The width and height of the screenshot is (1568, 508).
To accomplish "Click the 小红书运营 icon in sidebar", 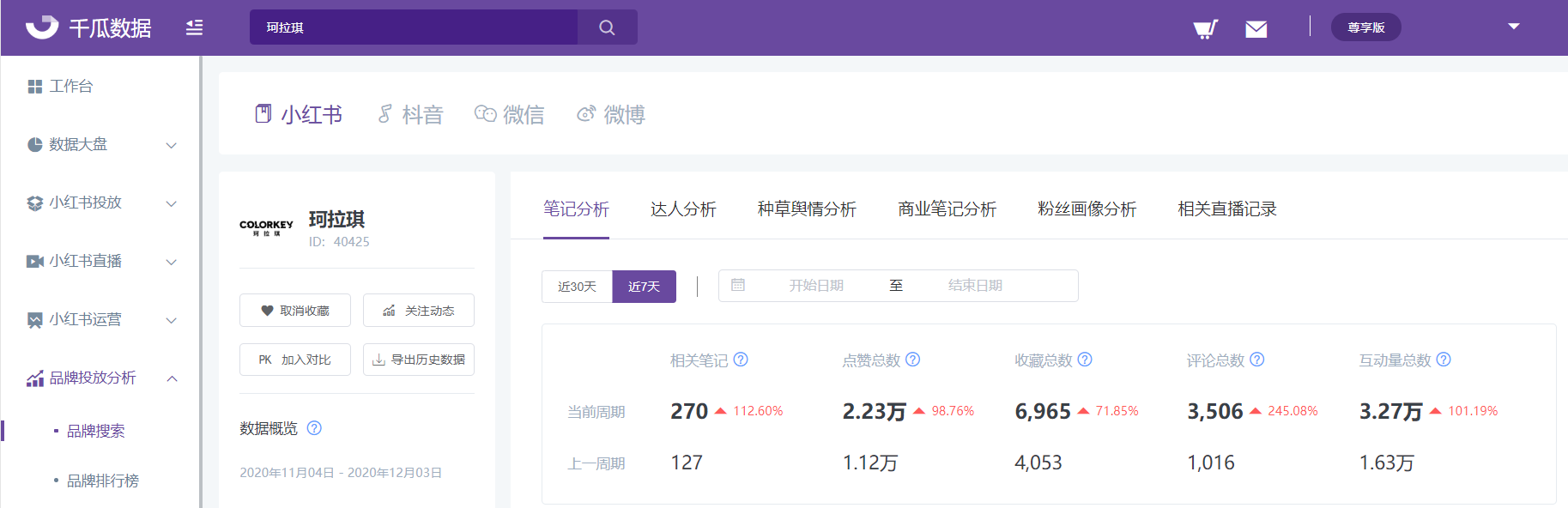I will pos(35,320).
